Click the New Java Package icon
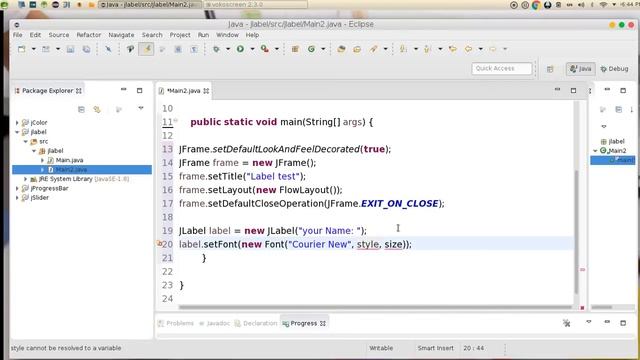This screenshot has width=640, height=360. (x=295, y=49)
